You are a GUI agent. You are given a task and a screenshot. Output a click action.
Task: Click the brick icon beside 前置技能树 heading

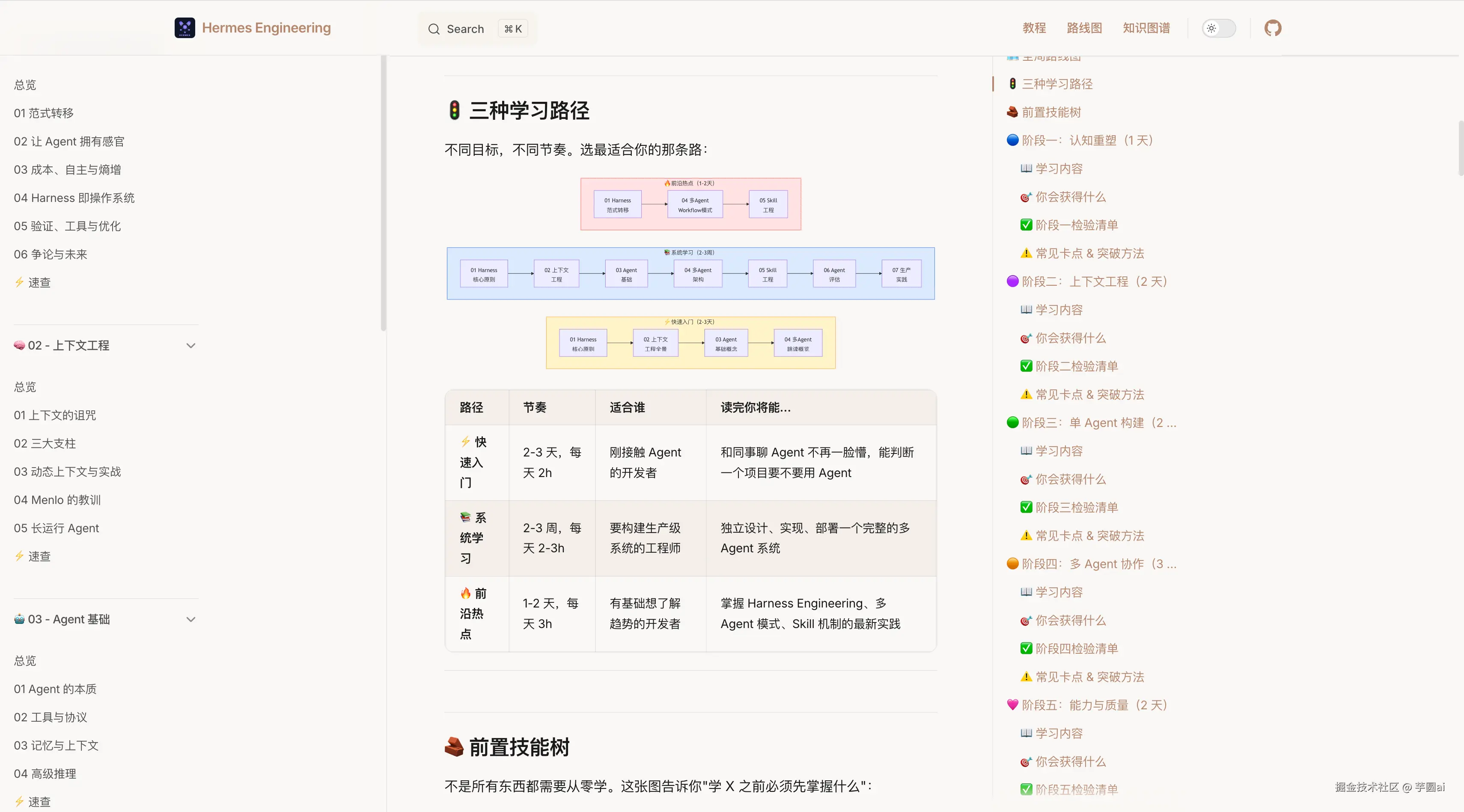click(454, 747)
